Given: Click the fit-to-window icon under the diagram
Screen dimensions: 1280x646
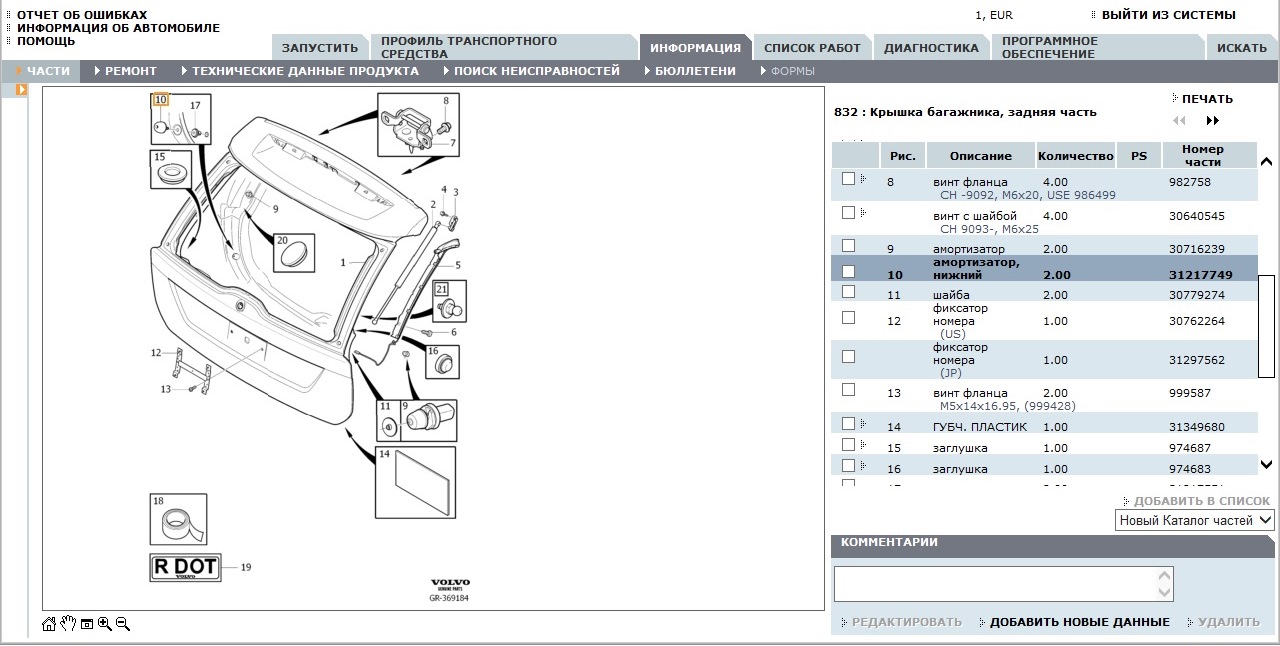Looking at the screenshot, I should [x=87, y=624].
